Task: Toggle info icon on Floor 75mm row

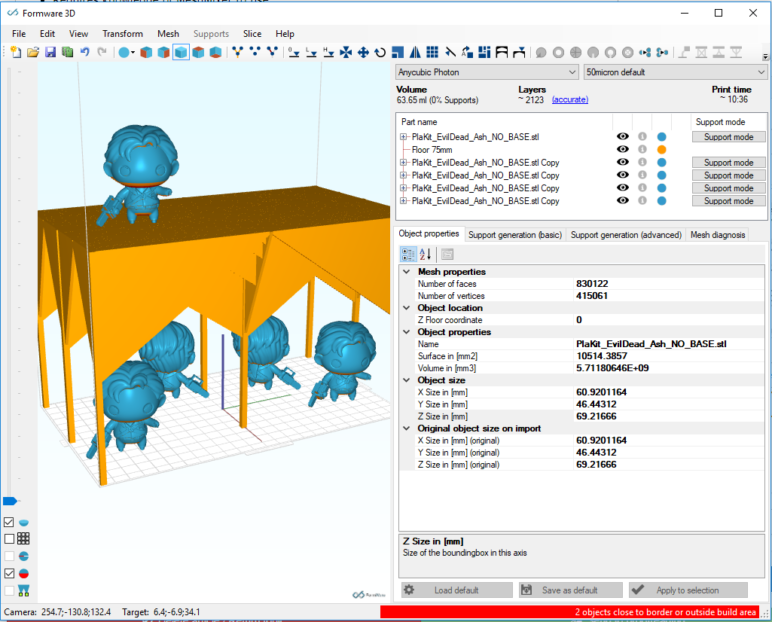Action: coord(643,149)
